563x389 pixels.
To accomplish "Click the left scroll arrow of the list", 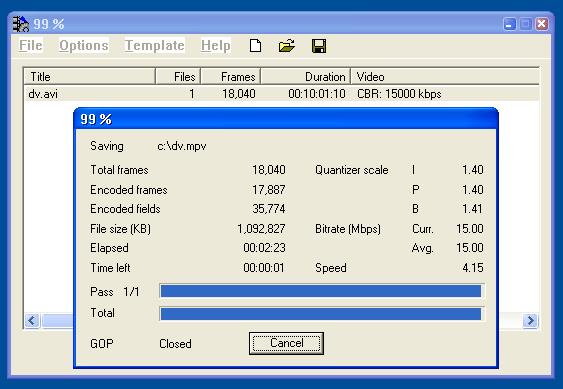I will point(32,320).
